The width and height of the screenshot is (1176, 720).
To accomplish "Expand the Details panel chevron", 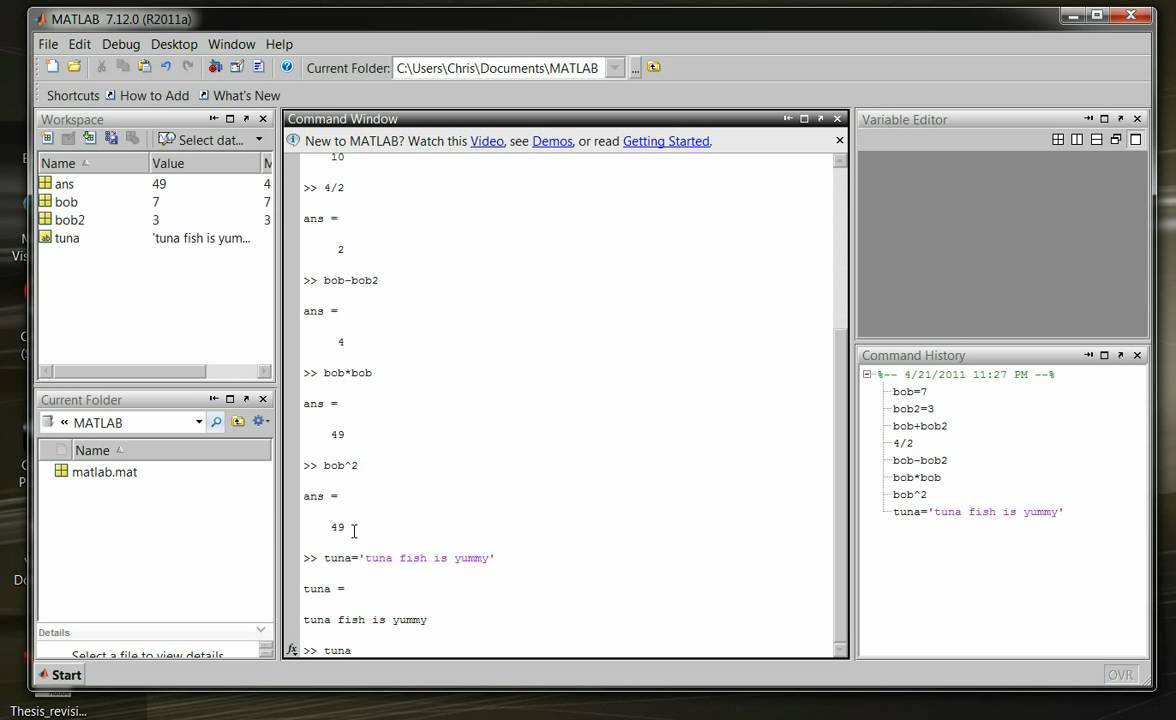I will click(x=261, y=630).
